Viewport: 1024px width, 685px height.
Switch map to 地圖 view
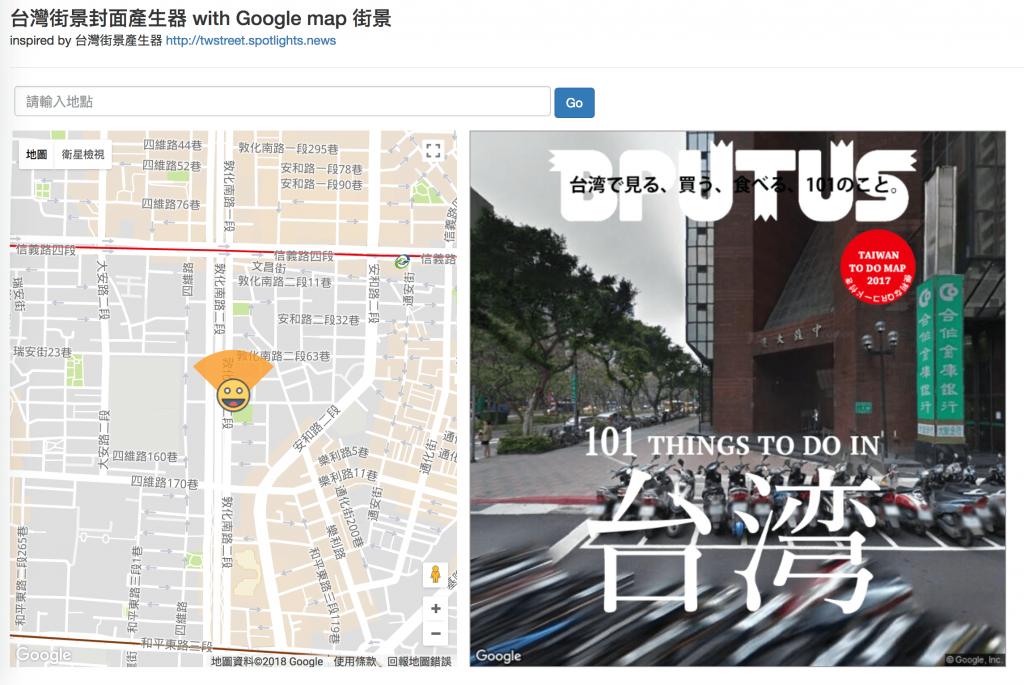37,154
